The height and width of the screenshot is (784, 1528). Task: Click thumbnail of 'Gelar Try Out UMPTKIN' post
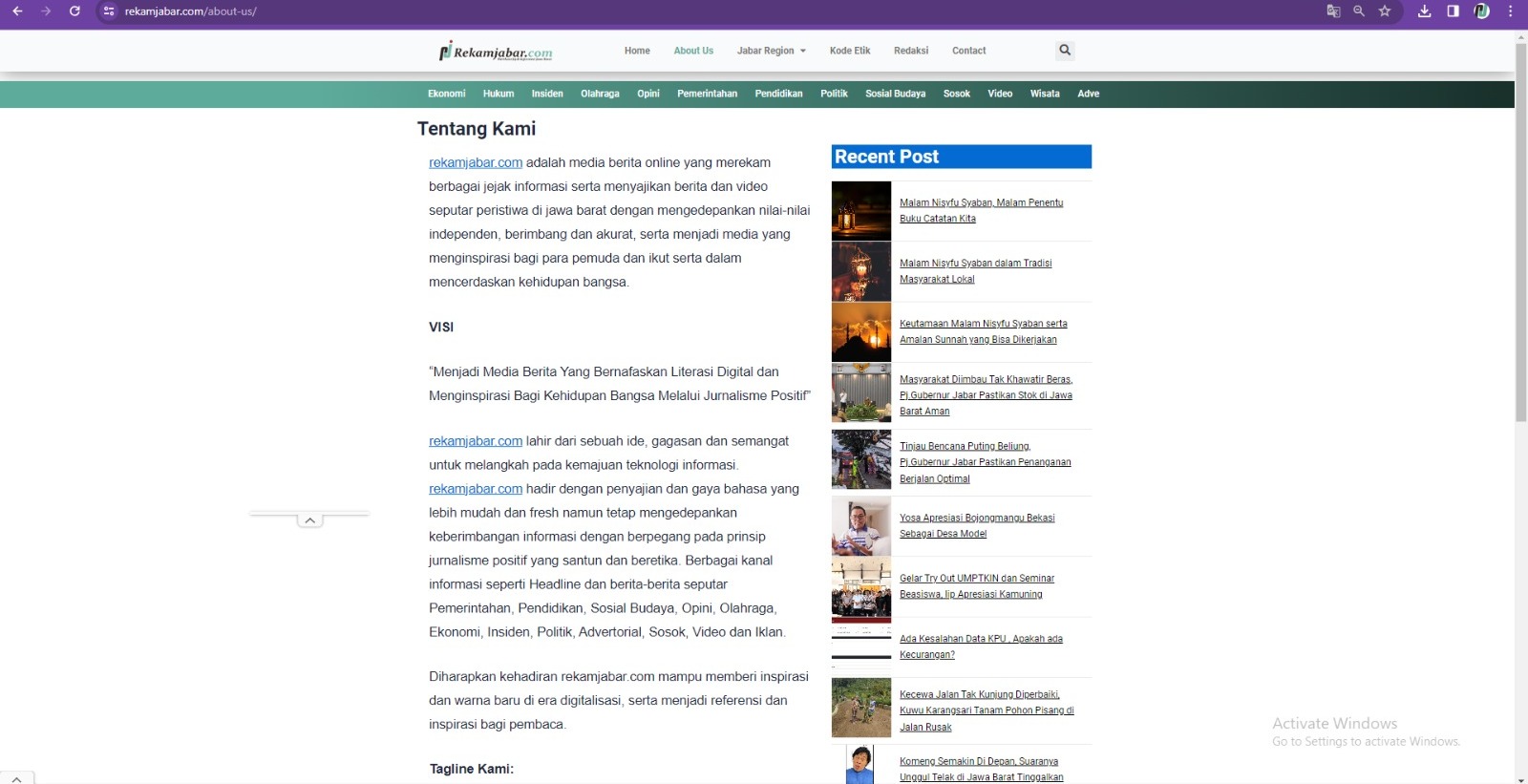click(860, 586)
